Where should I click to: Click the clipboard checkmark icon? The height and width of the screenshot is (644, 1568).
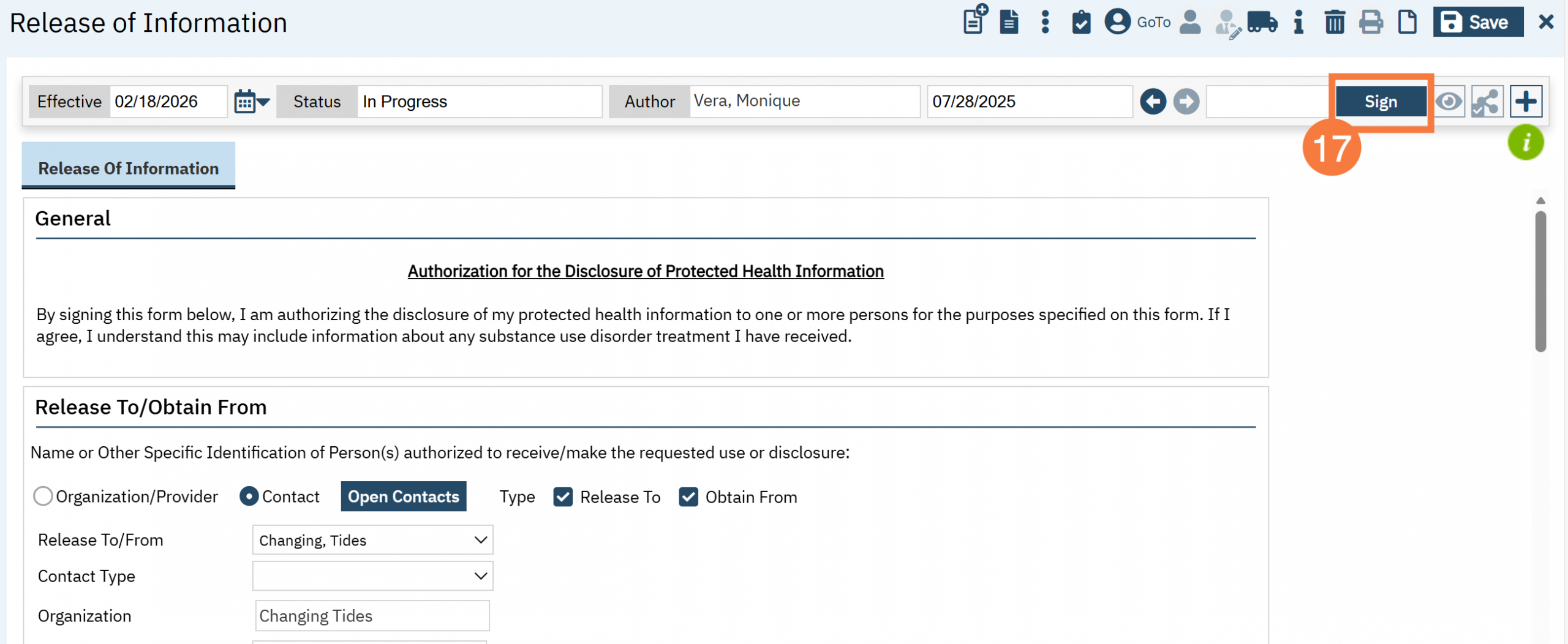pyautogui.click(x=1081, y=23)
